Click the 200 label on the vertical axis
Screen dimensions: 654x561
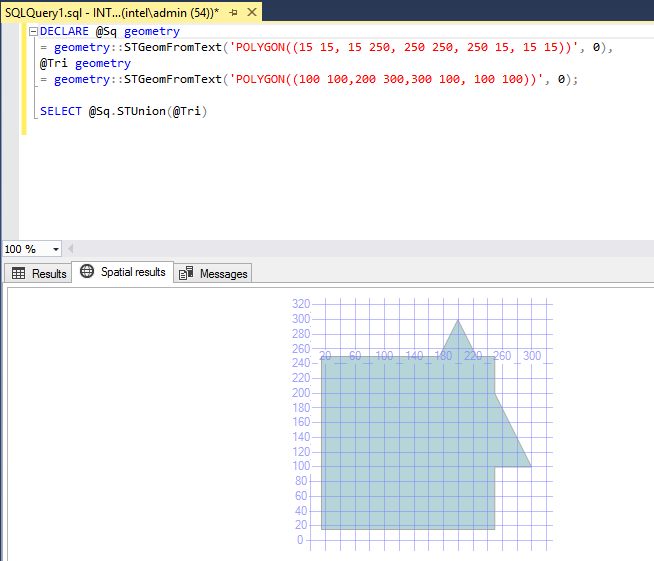click(x=301, y=393)
